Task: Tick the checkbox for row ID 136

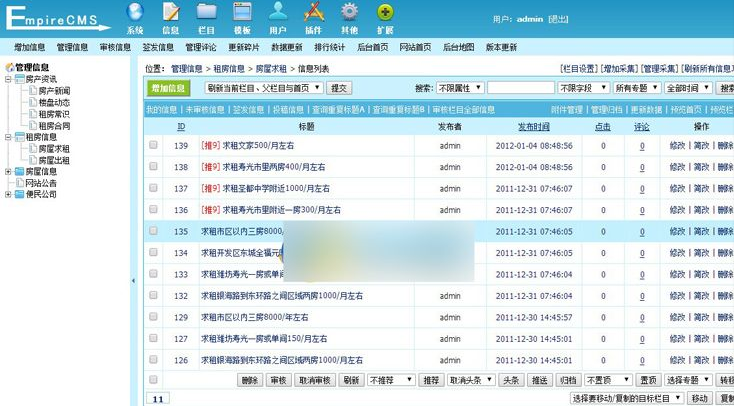Action: (x=153, y=209)
